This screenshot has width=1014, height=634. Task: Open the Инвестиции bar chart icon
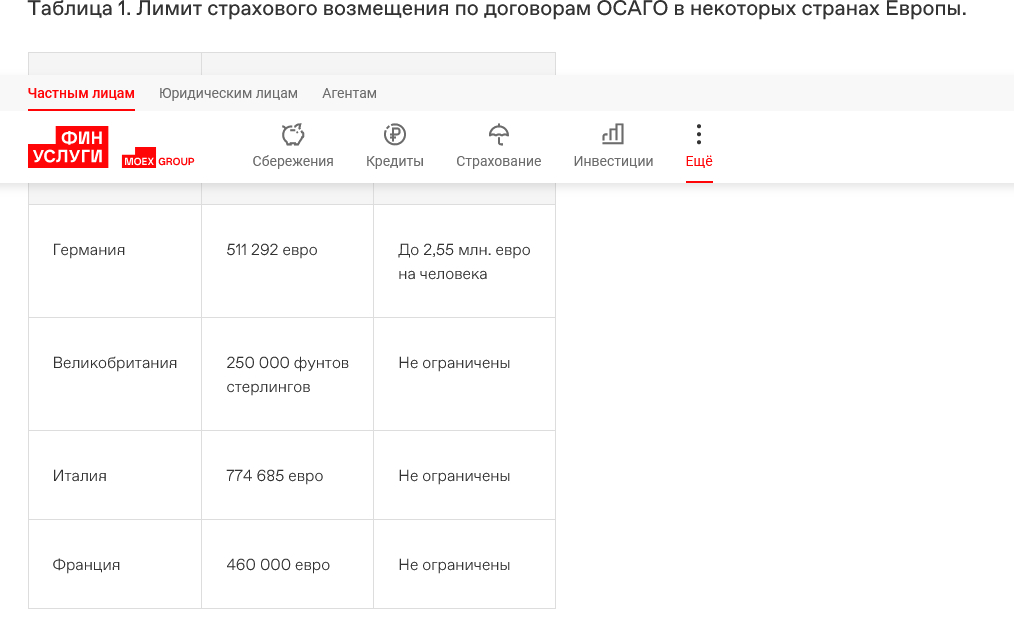click(613, 135)
